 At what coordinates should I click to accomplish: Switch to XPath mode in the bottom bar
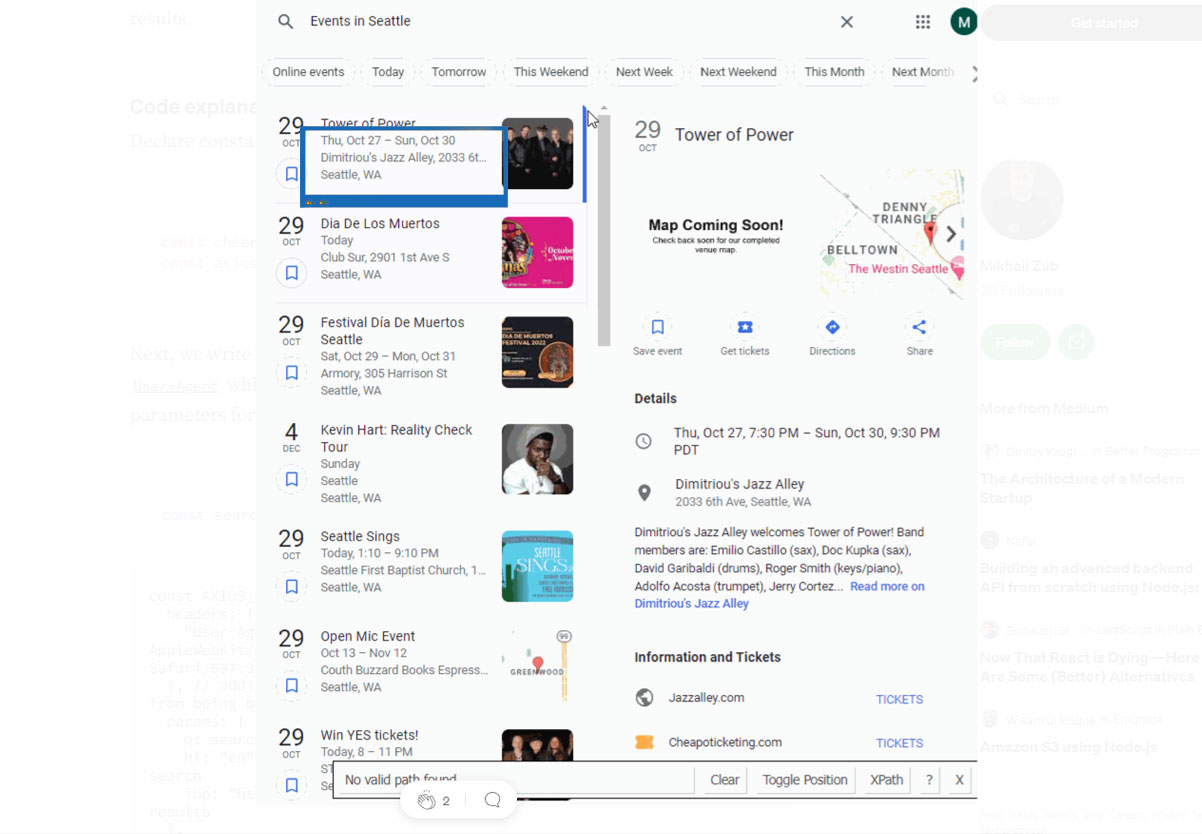pos(884,779)
